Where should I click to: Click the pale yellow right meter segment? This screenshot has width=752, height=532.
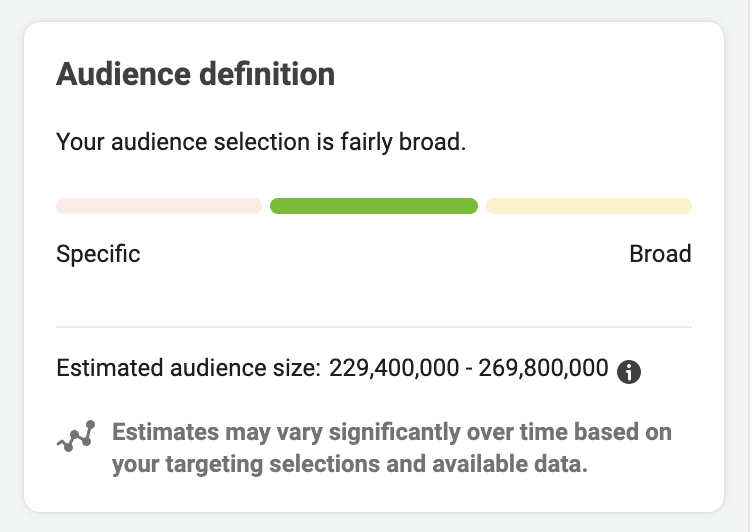point(589,206)
